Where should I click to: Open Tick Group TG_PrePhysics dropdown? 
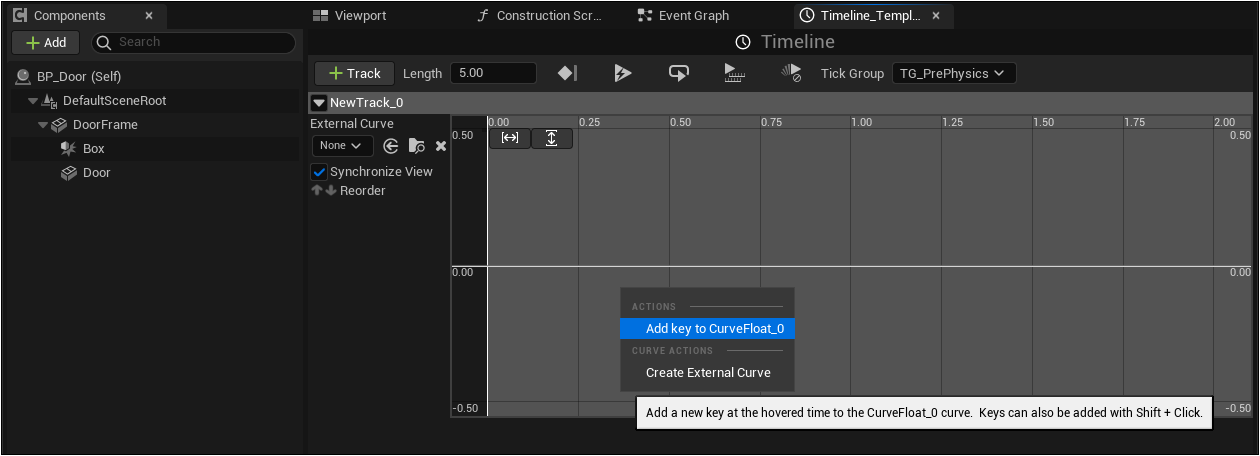[954, 73]
